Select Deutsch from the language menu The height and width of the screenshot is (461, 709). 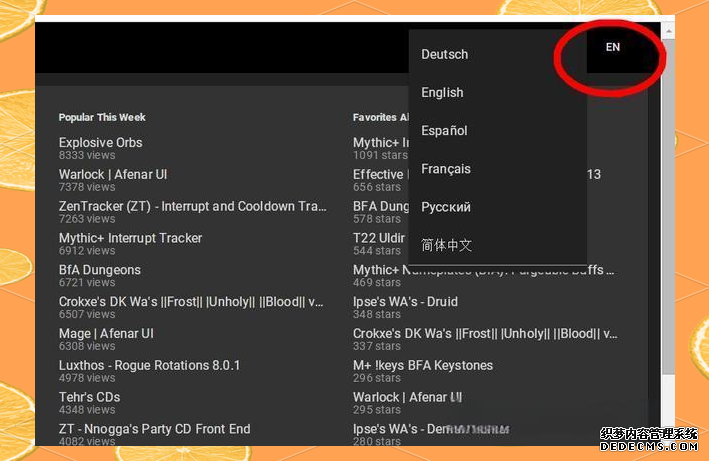pos(445,54)
